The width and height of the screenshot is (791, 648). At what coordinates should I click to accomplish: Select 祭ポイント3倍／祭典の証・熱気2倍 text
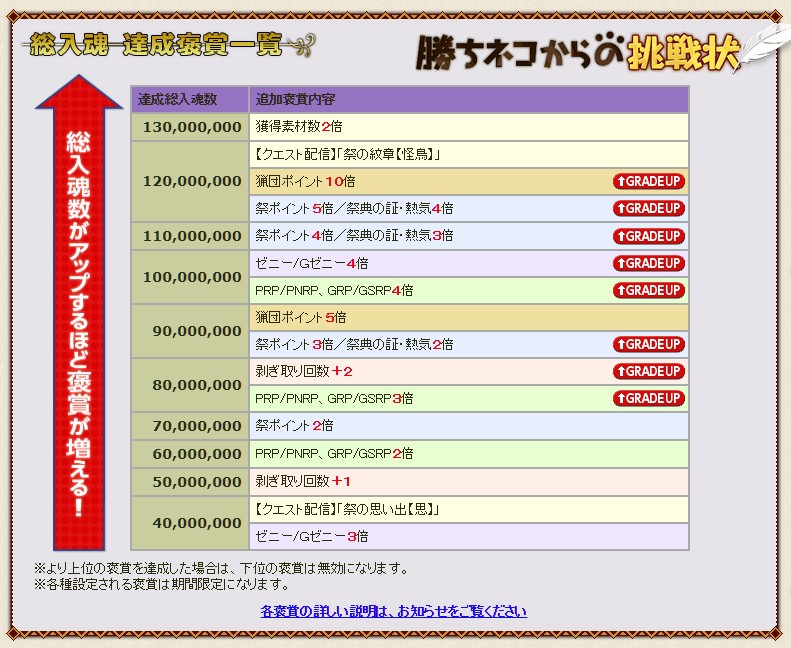coord(354,344)
